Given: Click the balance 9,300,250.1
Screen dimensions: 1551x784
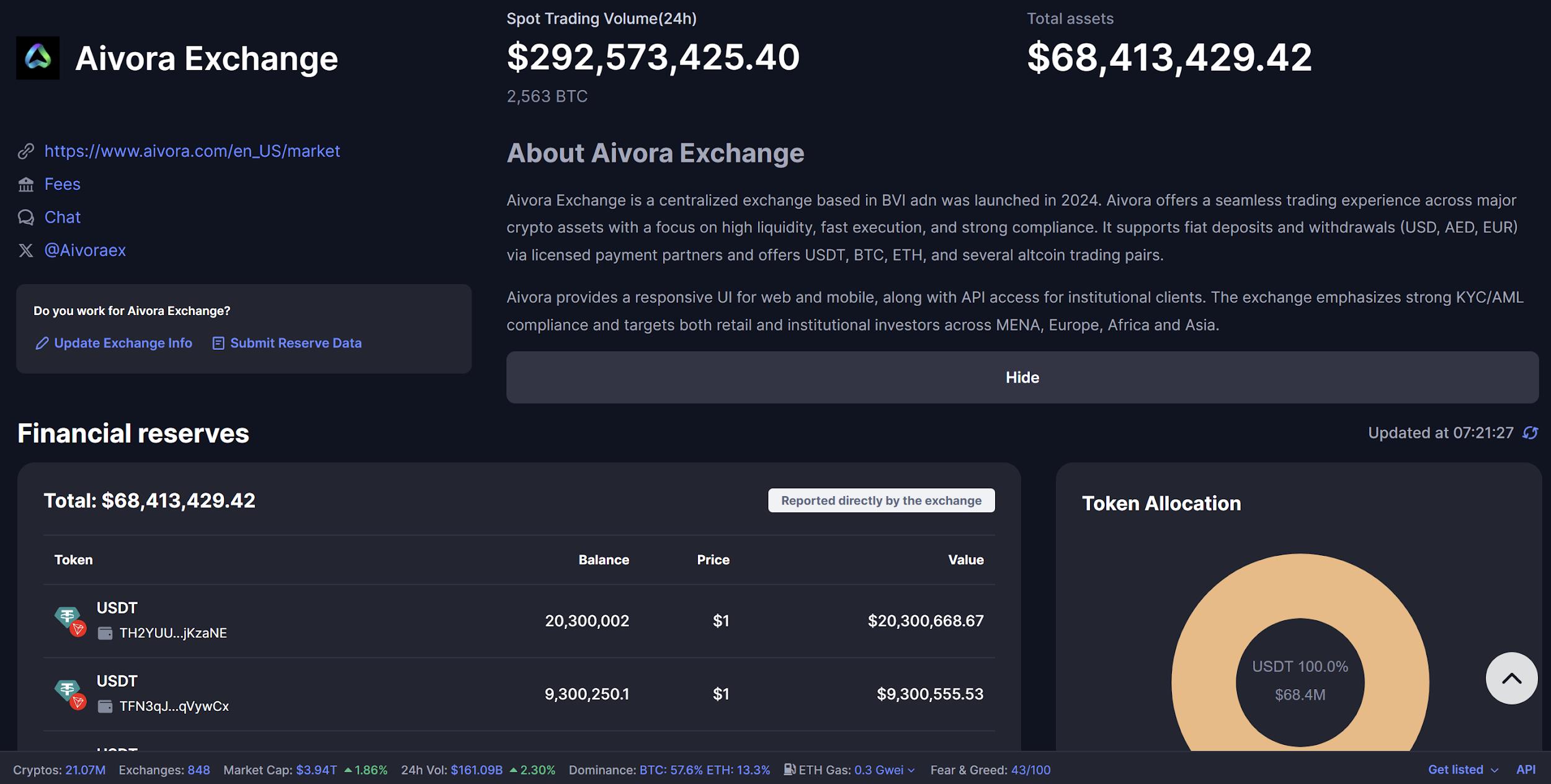Looking at the screenshot, I should 587,694.
